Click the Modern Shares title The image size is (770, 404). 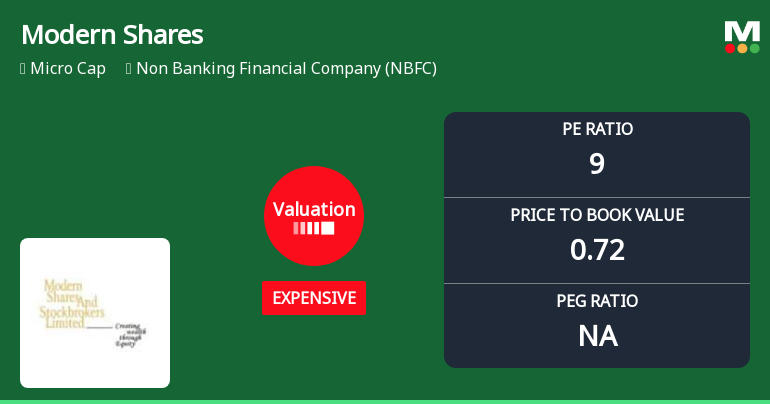112,35
